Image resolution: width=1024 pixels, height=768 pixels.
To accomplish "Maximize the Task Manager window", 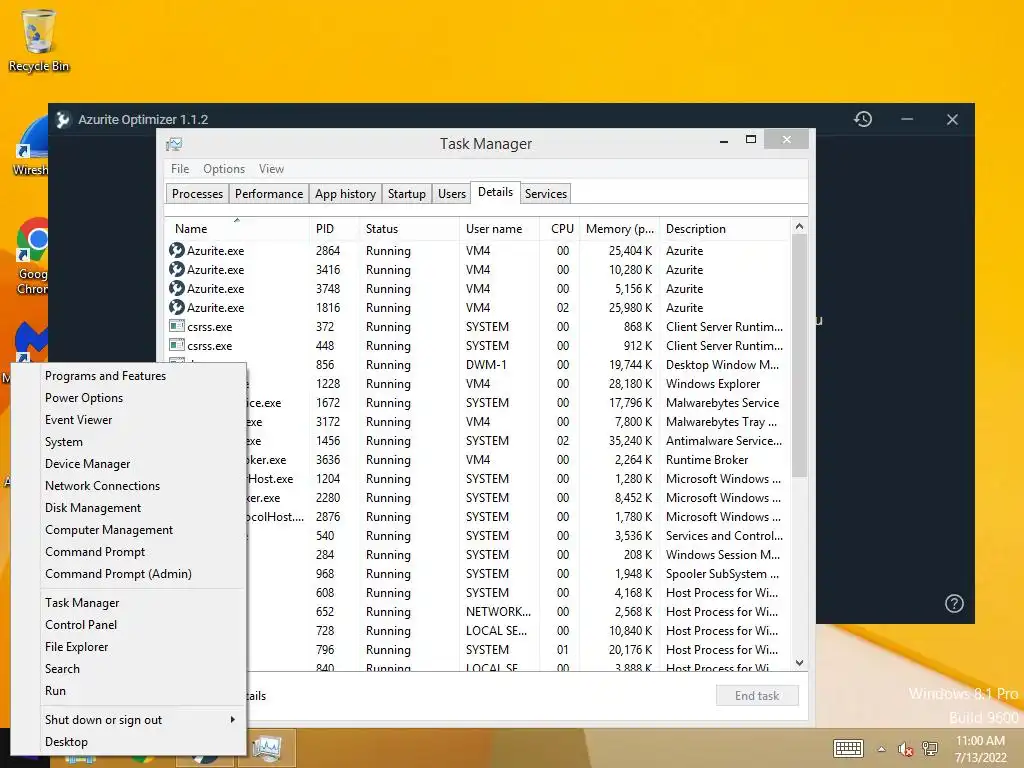I will tap(751, 139).
